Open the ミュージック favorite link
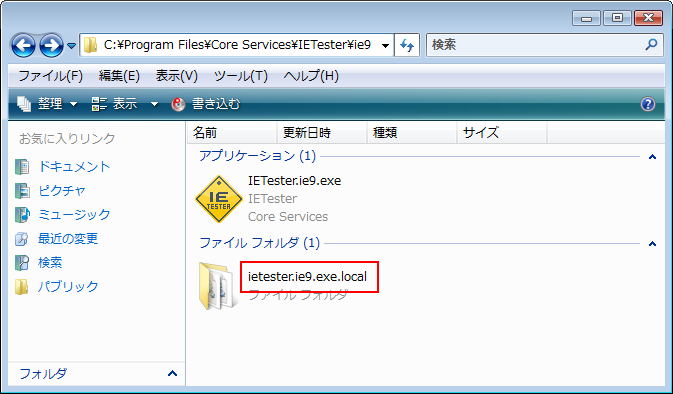The width and height of the screenshot is (673, 394). click(x=74, y=215)
